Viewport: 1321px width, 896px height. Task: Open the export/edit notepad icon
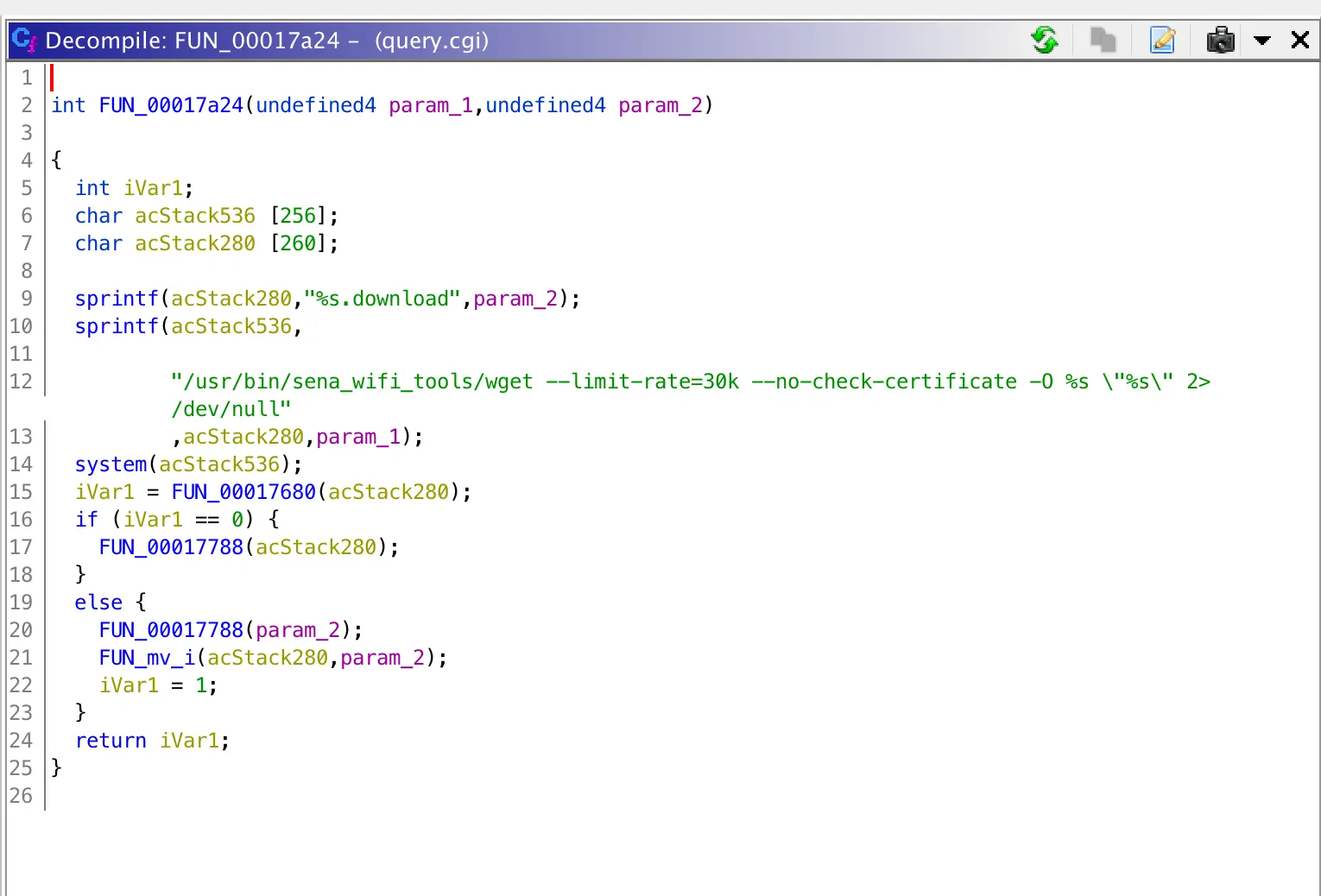1163,40
